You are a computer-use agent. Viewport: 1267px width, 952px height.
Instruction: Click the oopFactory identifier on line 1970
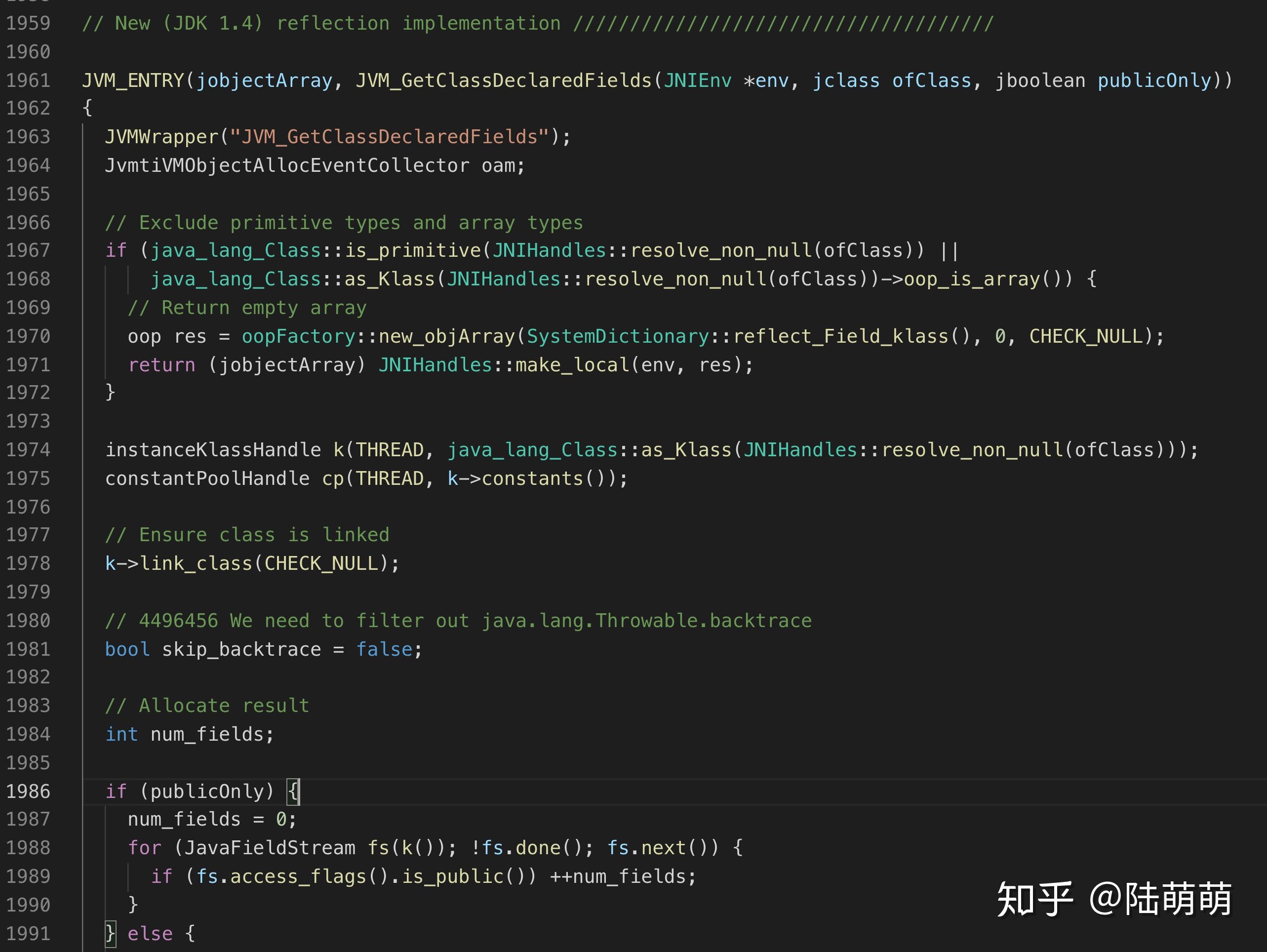click(298, 336)
